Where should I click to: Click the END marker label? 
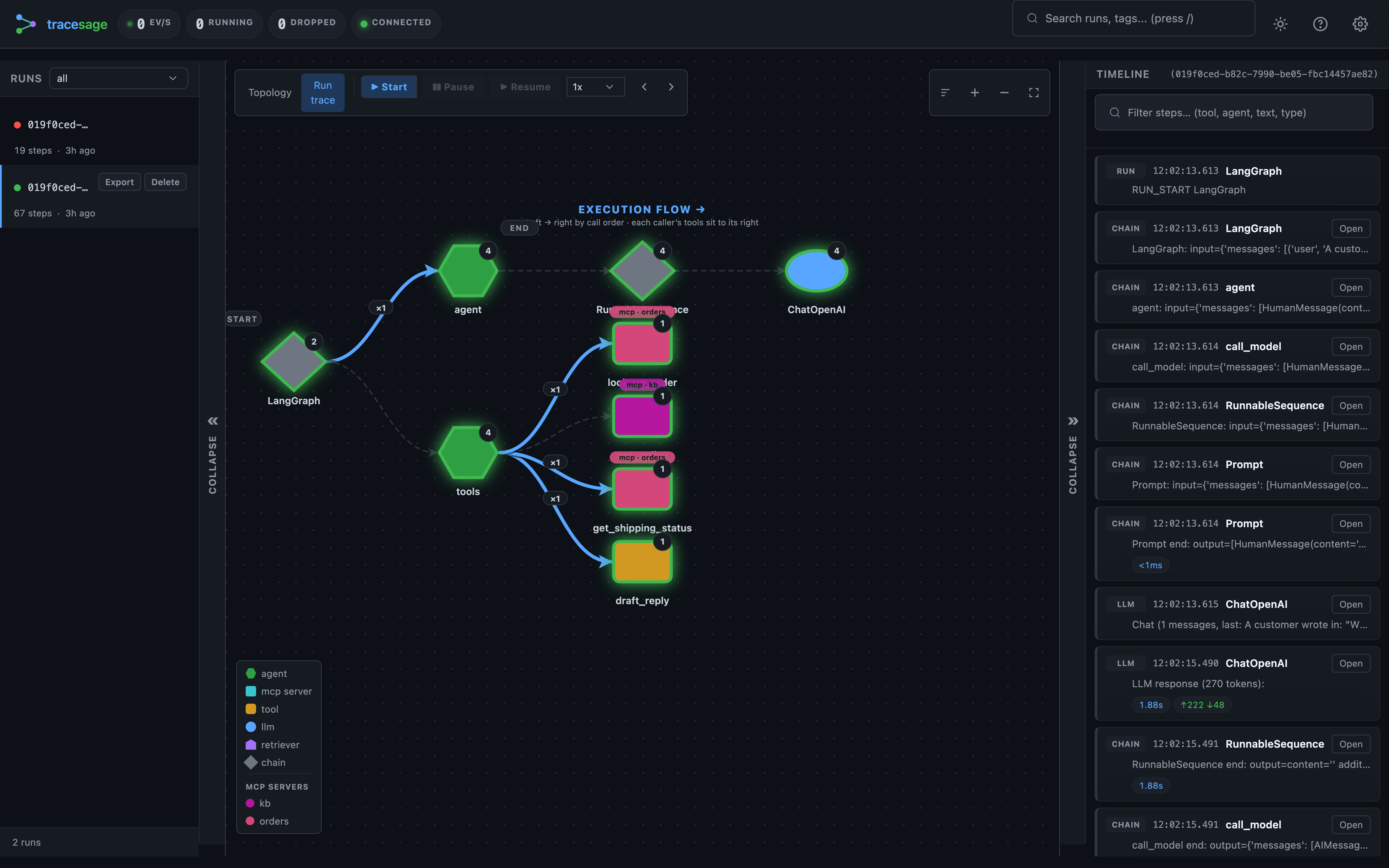click(x=519, y=228)
